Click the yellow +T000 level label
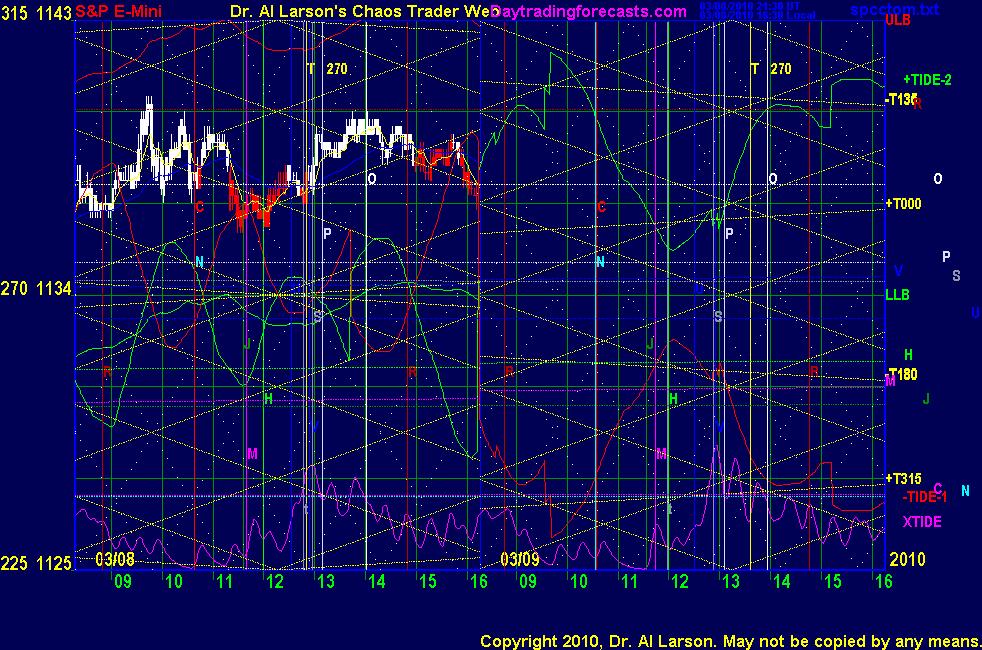The height and width of the screenshot is (650, 982). pyautogui.click(x=903, y=203)
